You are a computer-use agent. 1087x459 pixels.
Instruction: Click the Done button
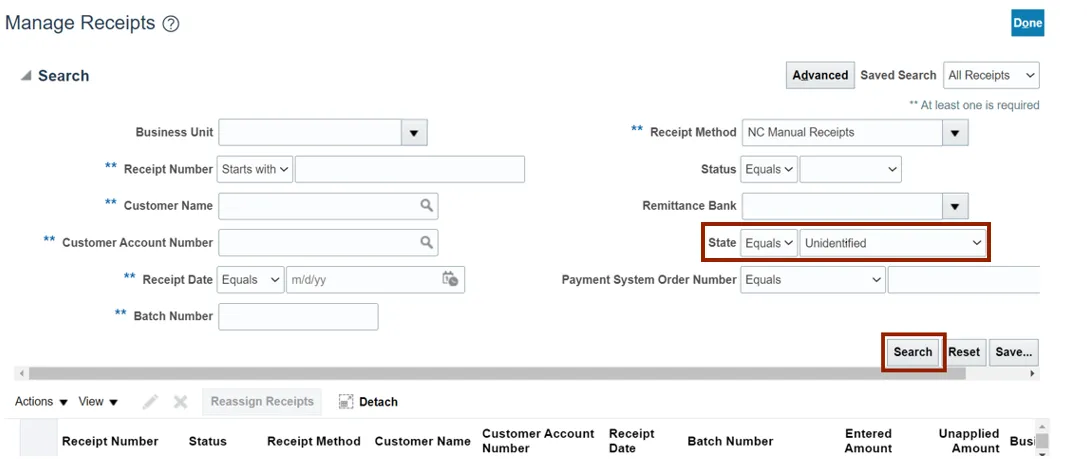click(1027, 23)
